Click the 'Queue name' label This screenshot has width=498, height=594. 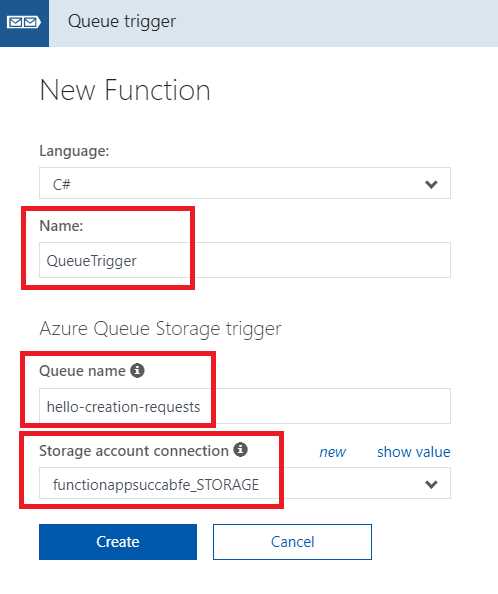[x=82, y=371]
